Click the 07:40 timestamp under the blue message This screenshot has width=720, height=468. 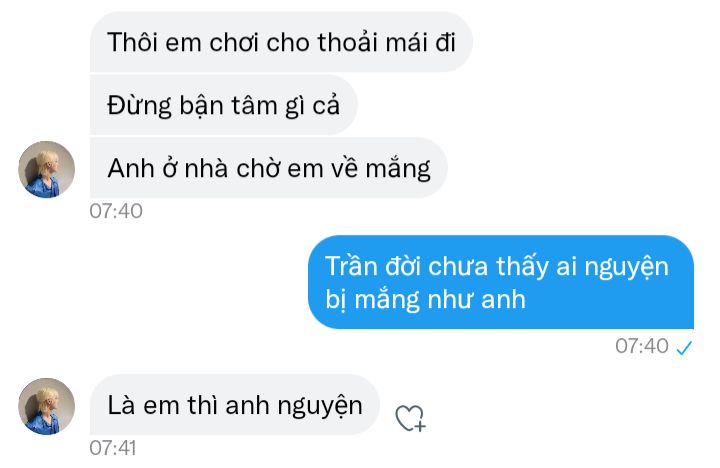point(641,346)
